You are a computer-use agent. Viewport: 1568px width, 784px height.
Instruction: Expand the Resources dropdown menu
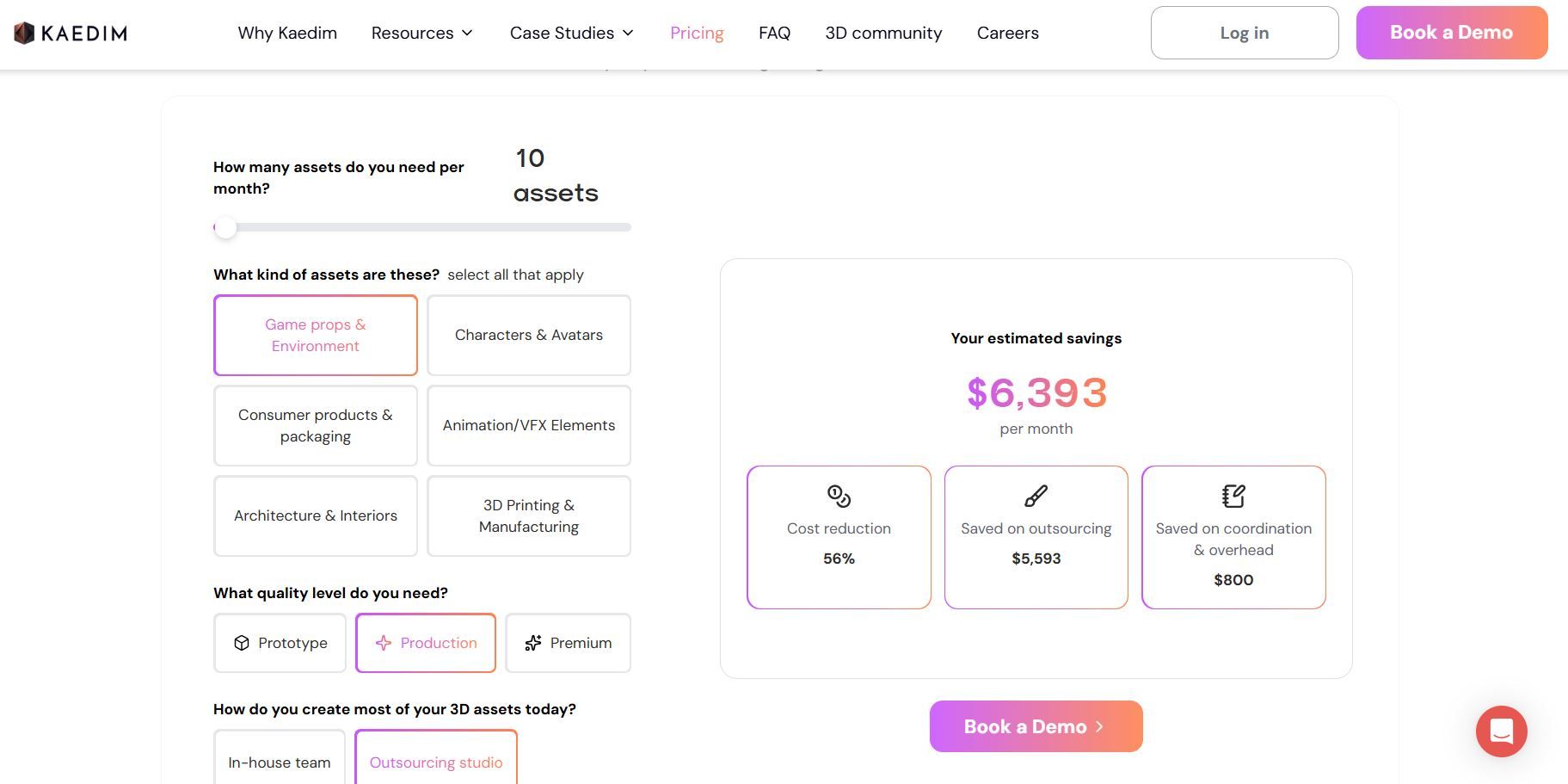pos(421,33)
